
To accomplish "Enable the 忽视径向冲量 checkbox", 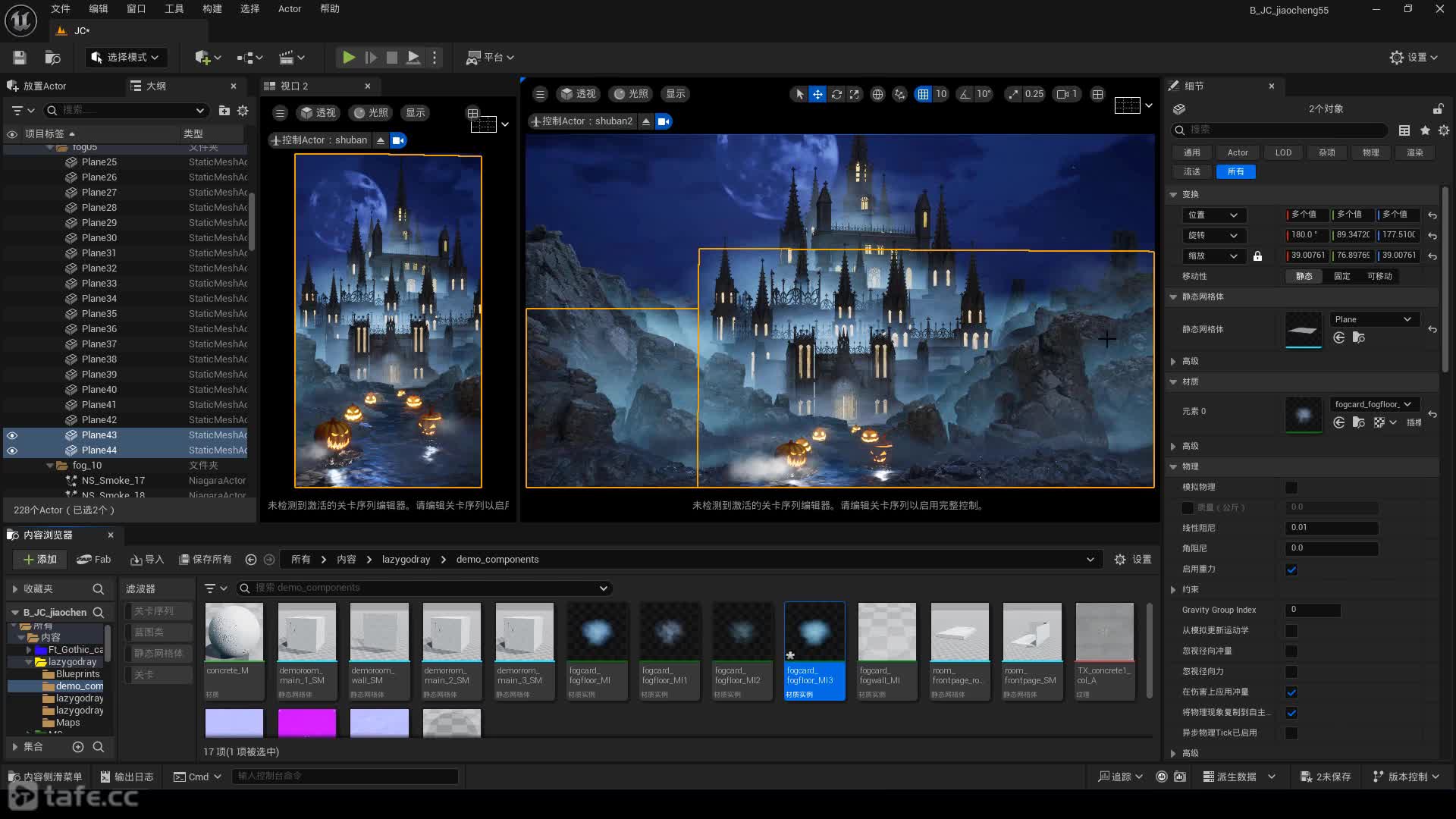I will click(1291, 651).
